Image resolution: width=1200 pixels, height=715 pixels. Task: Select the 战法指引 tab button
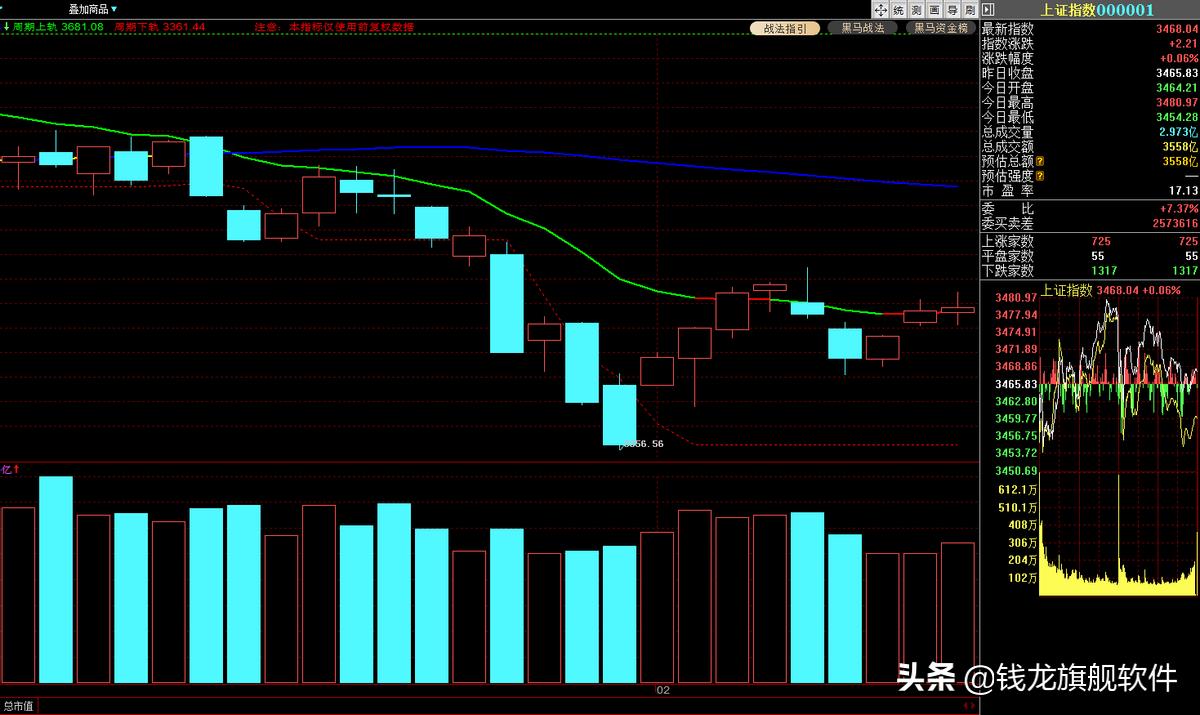click(x=786, y=28)
